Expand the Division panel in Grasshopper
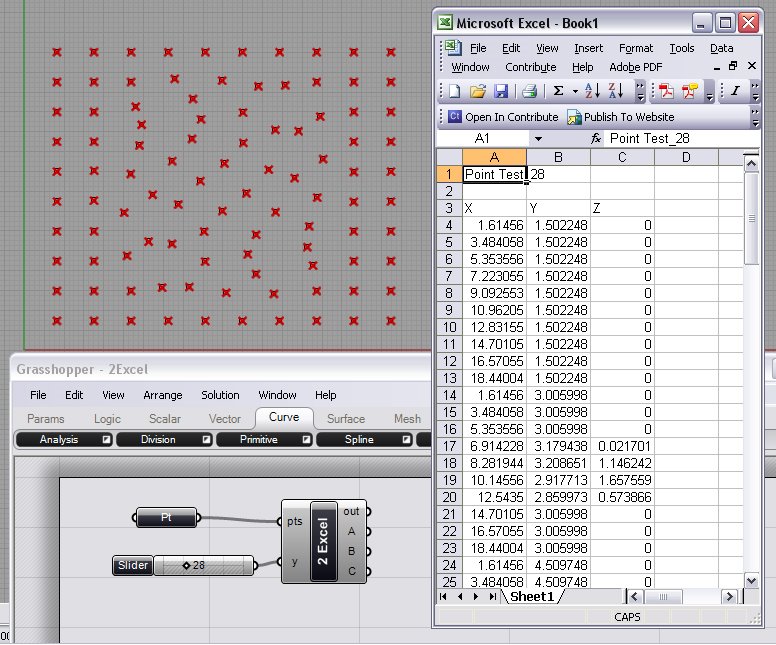The width and height of the screenshot is (776, 645). 206,439
